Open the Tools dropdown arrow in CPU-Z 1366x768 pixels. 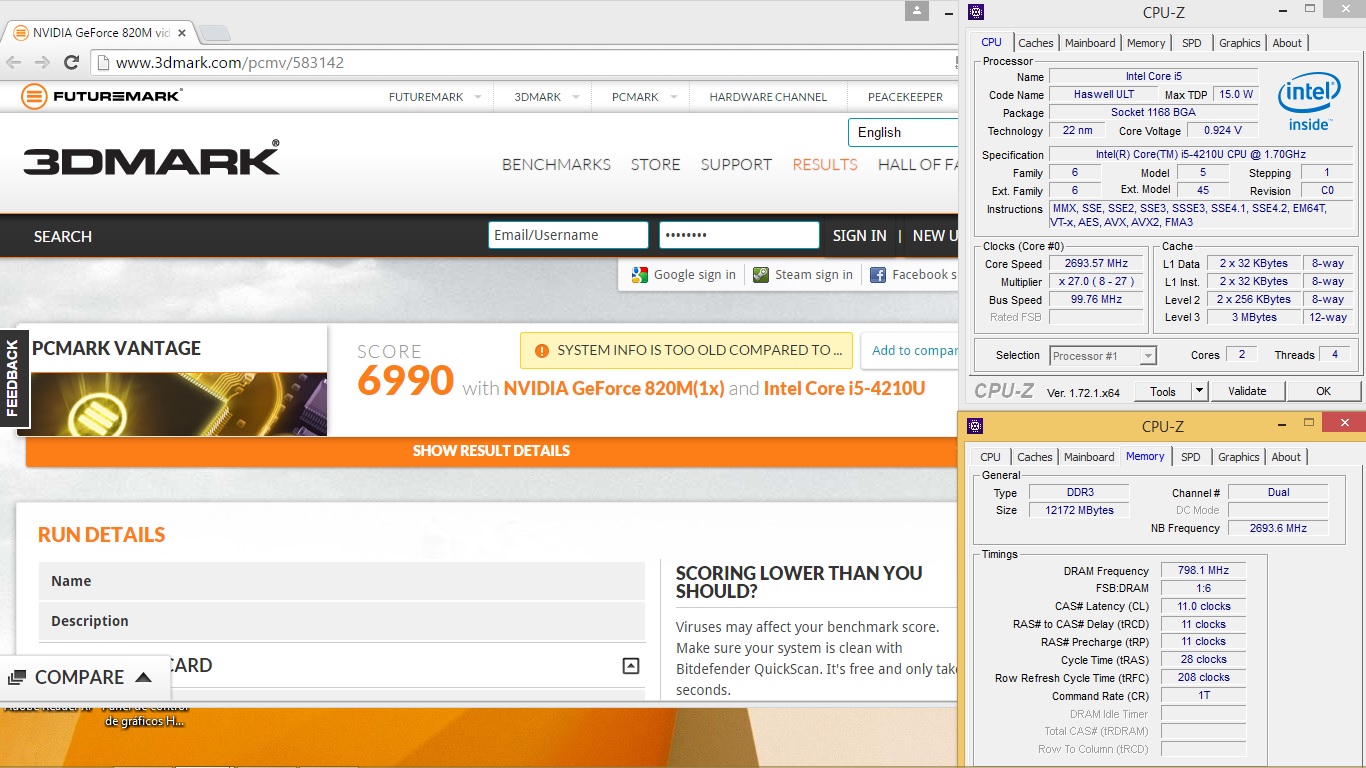pos(1200,391)
